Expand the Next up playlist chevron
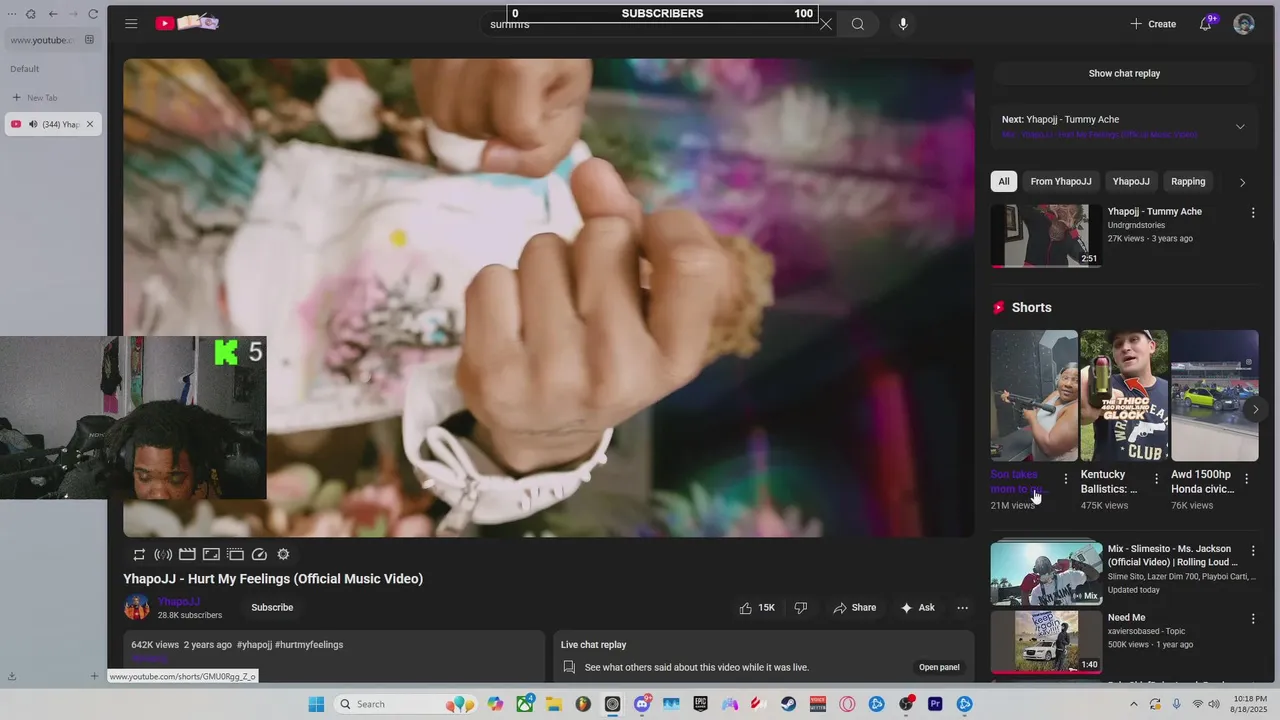 1240,127
